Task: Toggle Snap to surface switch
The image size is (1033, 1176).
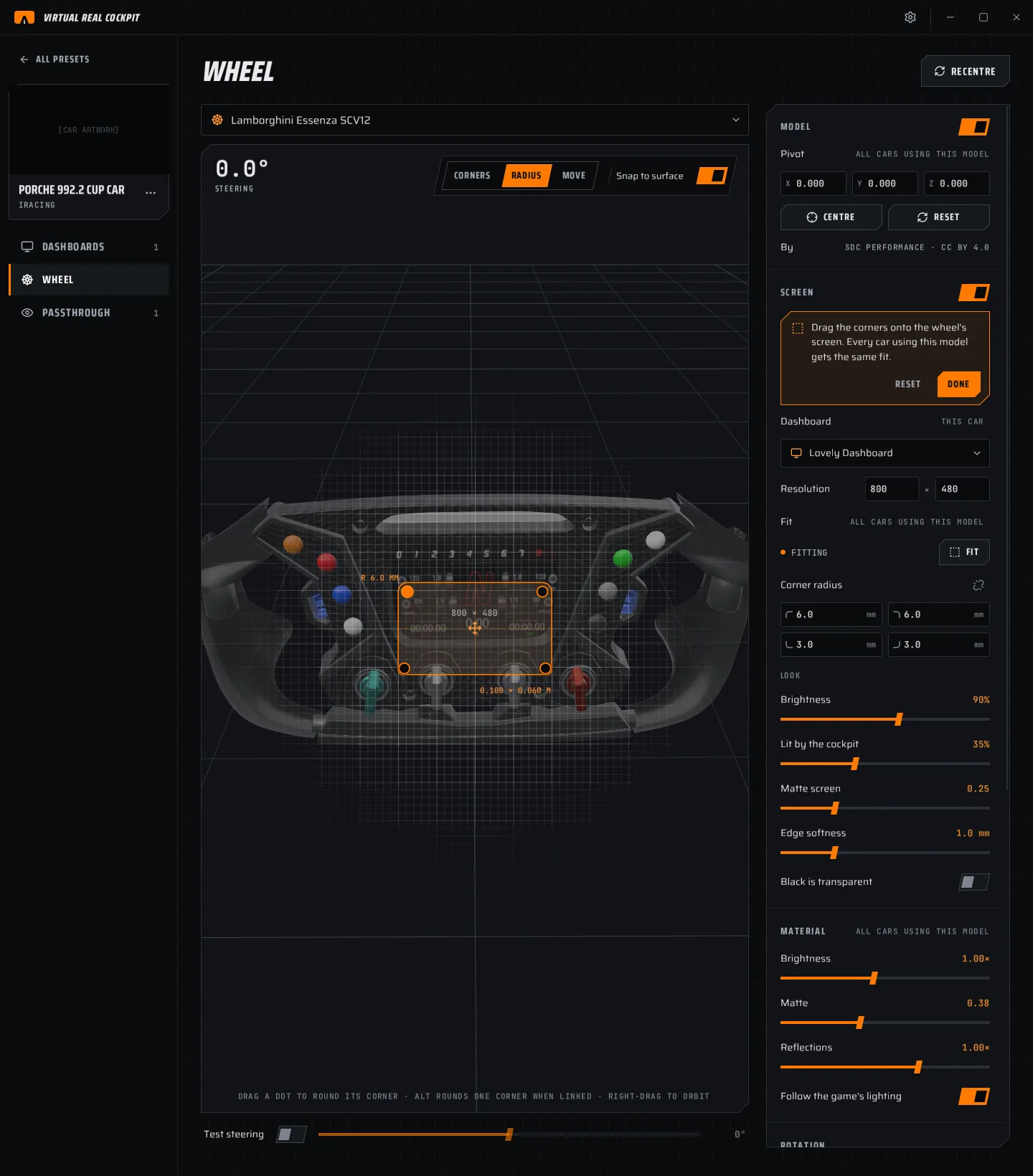Action: pyautogui.click(x=712, y=176)
